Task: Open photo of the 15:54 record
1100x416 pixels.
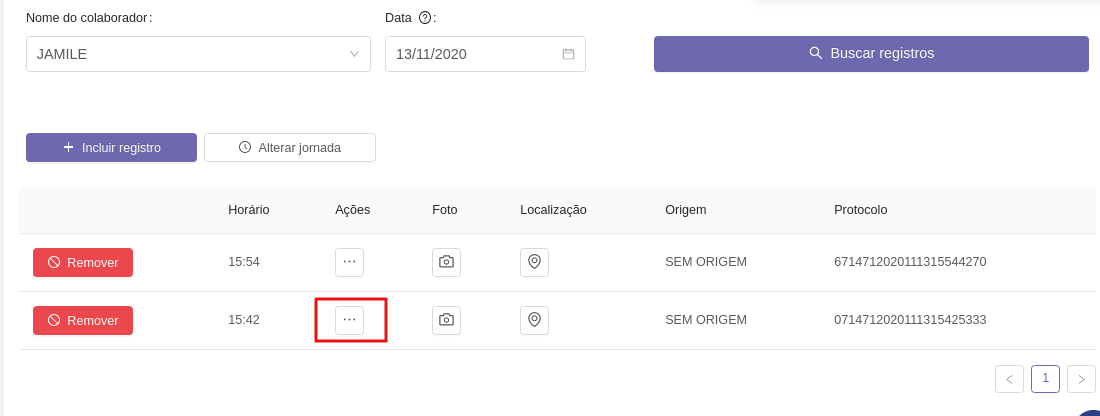Action: (x=446, y=262)
